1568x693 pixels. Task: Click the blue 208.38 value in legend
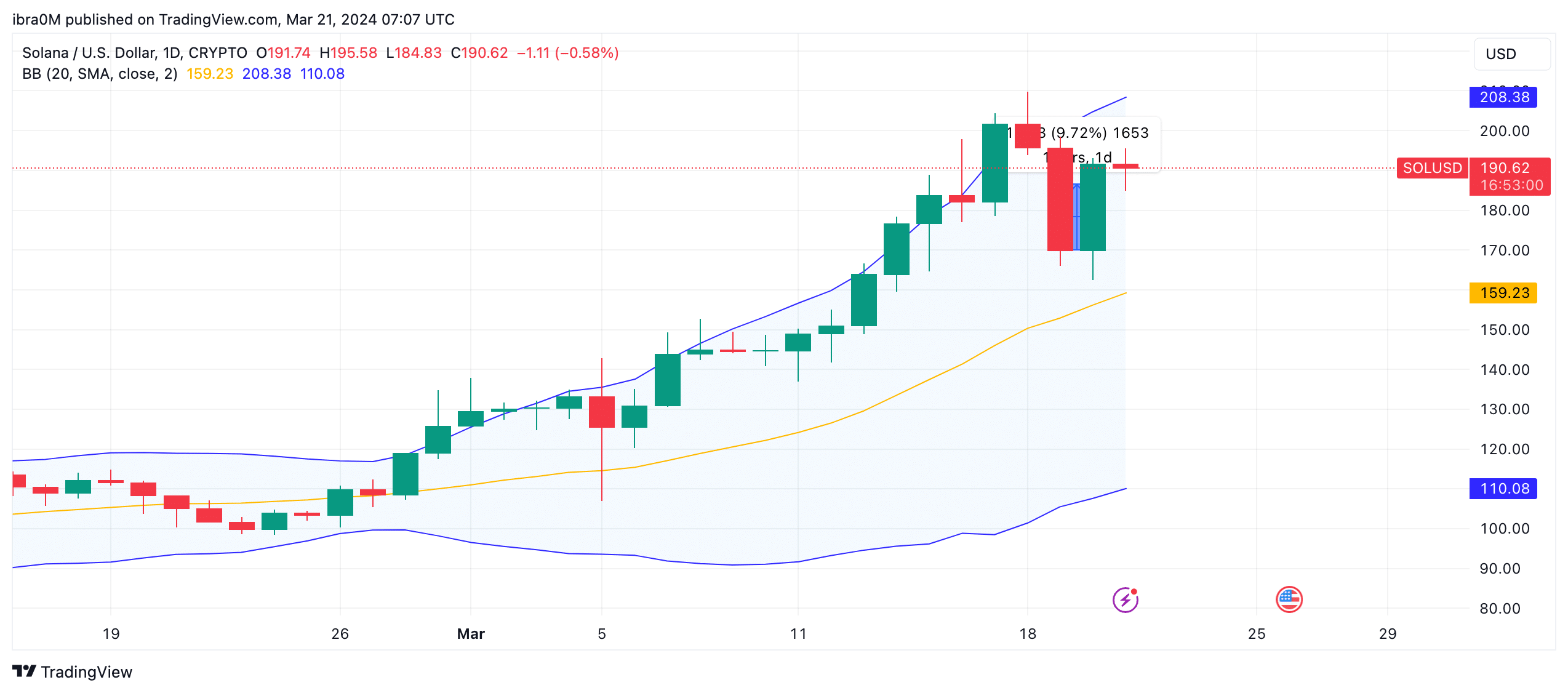(266, 74)
